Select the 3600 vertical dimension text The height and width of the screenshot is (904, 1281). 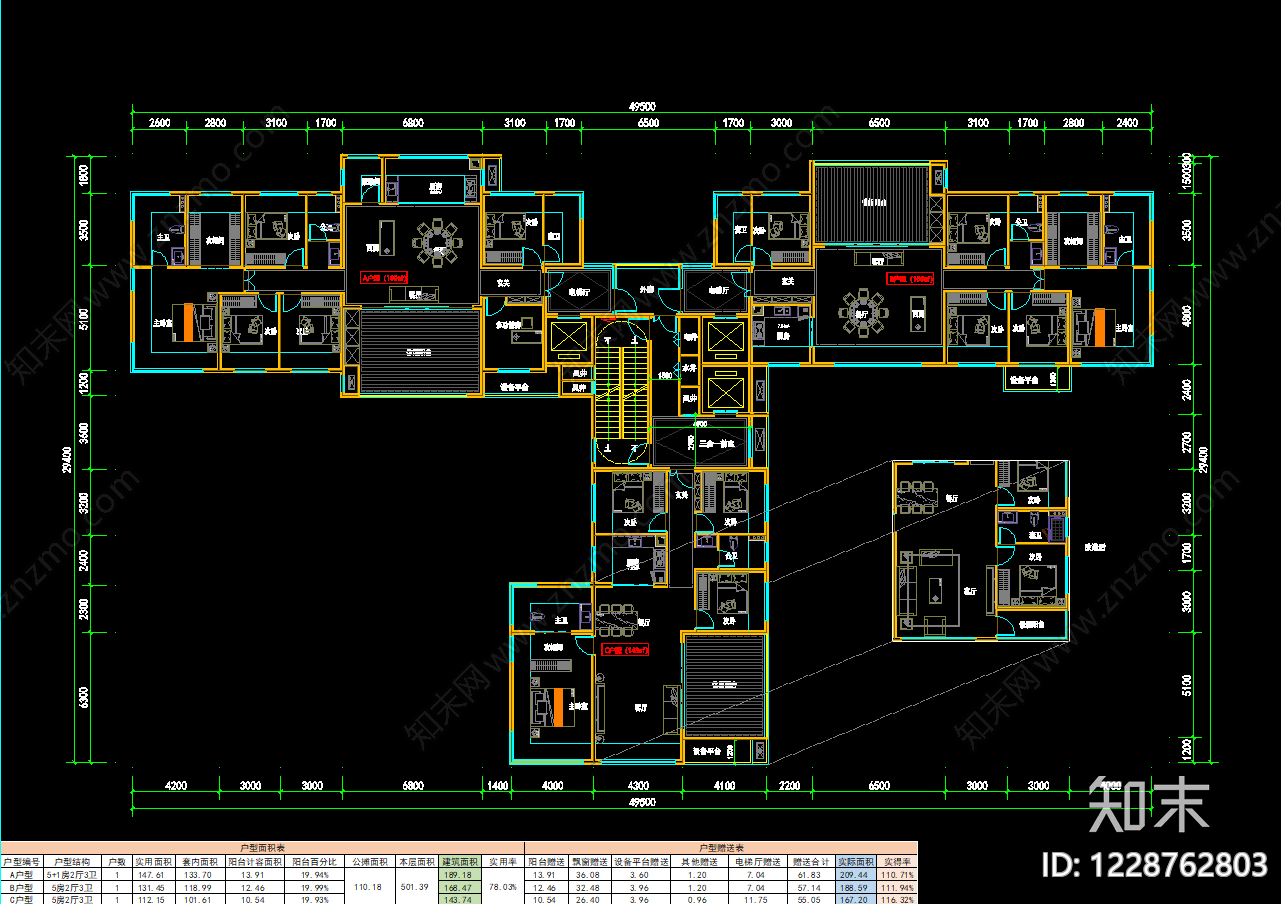[84, 433]
